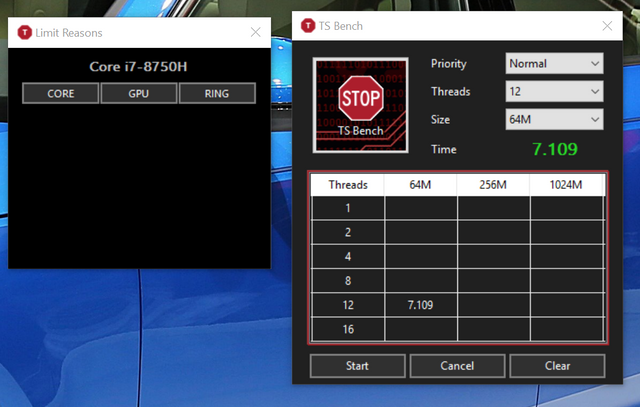This screenshot has height=407, width=640.
Task: Click the 7.109 result cell for 12 threads
Action: (420, 305)
